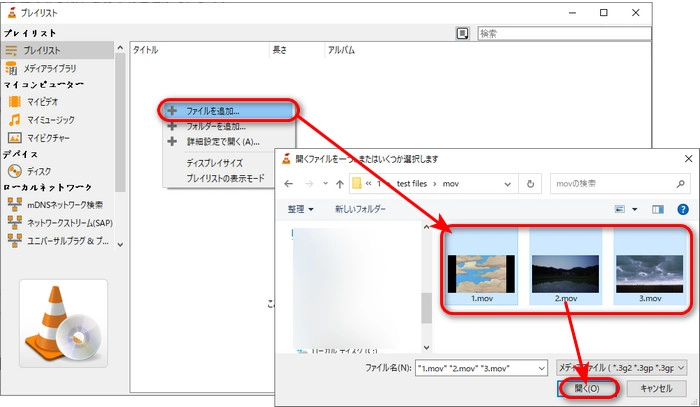Click the VLC cone album art

pos(63,324)
